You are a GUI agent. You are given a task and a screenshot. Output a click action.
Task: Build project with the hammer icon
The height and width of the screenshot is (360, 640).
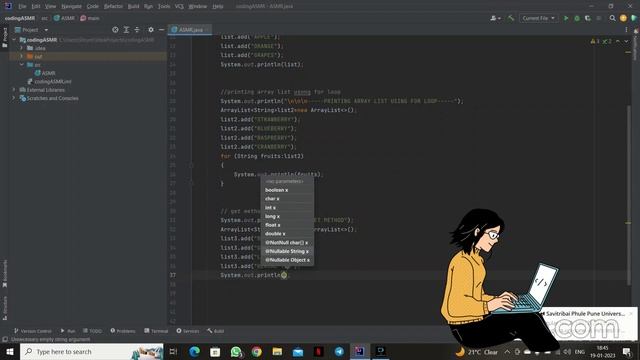511,18
